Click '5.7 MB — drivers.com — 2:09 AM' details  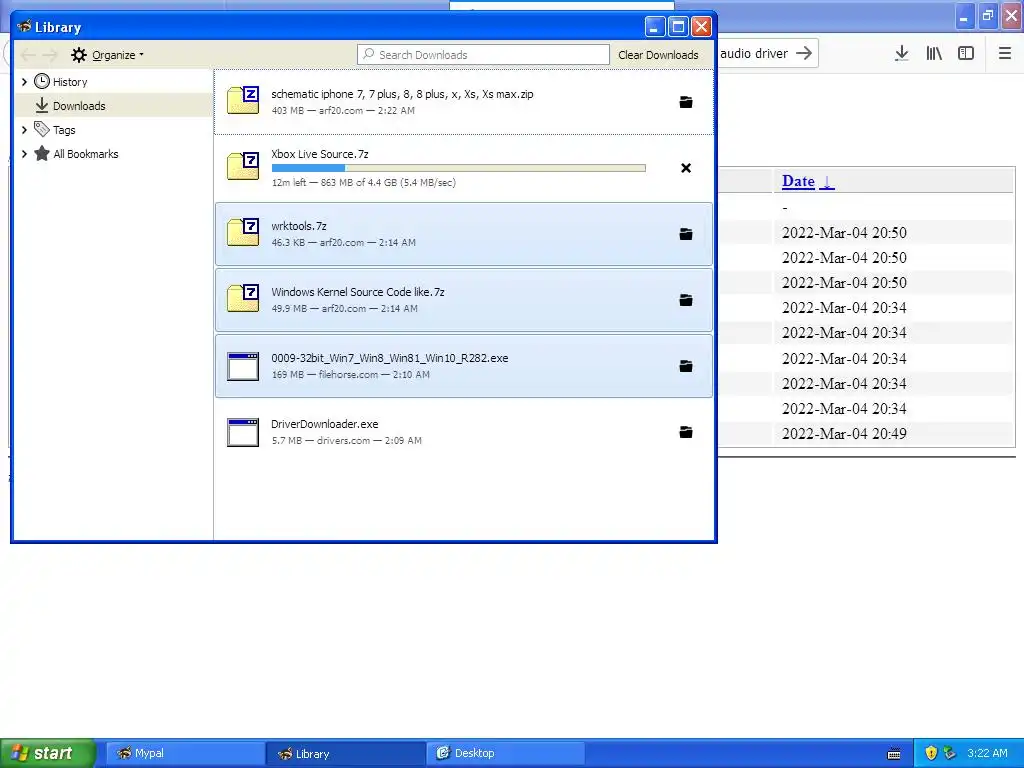click(347, 440)
